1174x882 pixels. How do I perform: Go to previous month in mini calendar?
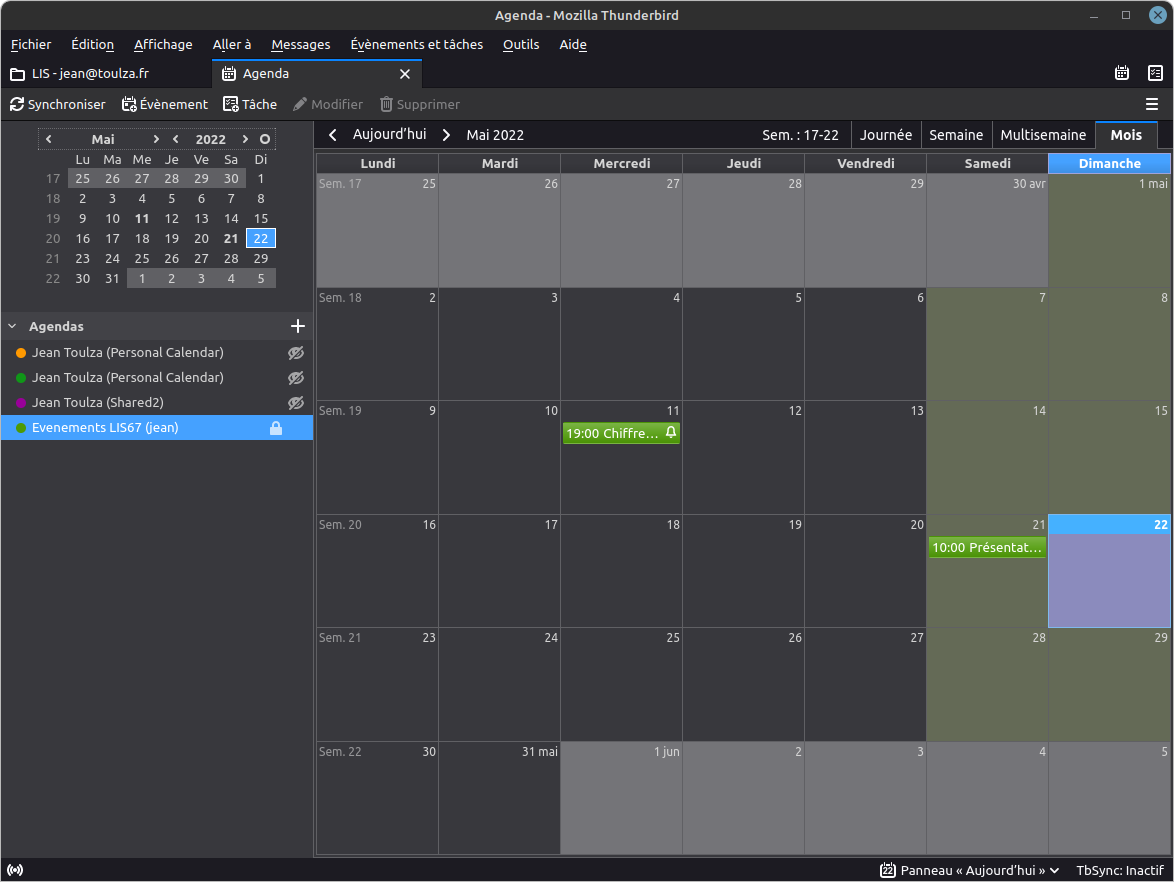coord(49,139)
